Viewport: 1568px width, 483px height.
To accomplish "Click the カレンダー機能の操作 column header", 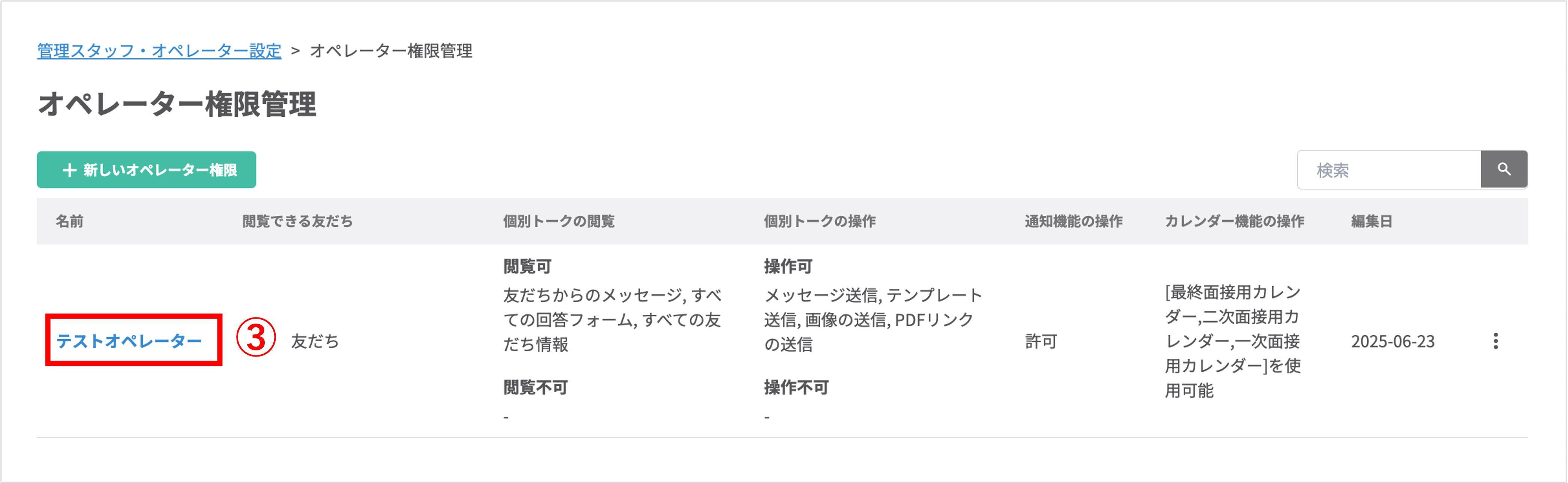I will point(1234,221).
